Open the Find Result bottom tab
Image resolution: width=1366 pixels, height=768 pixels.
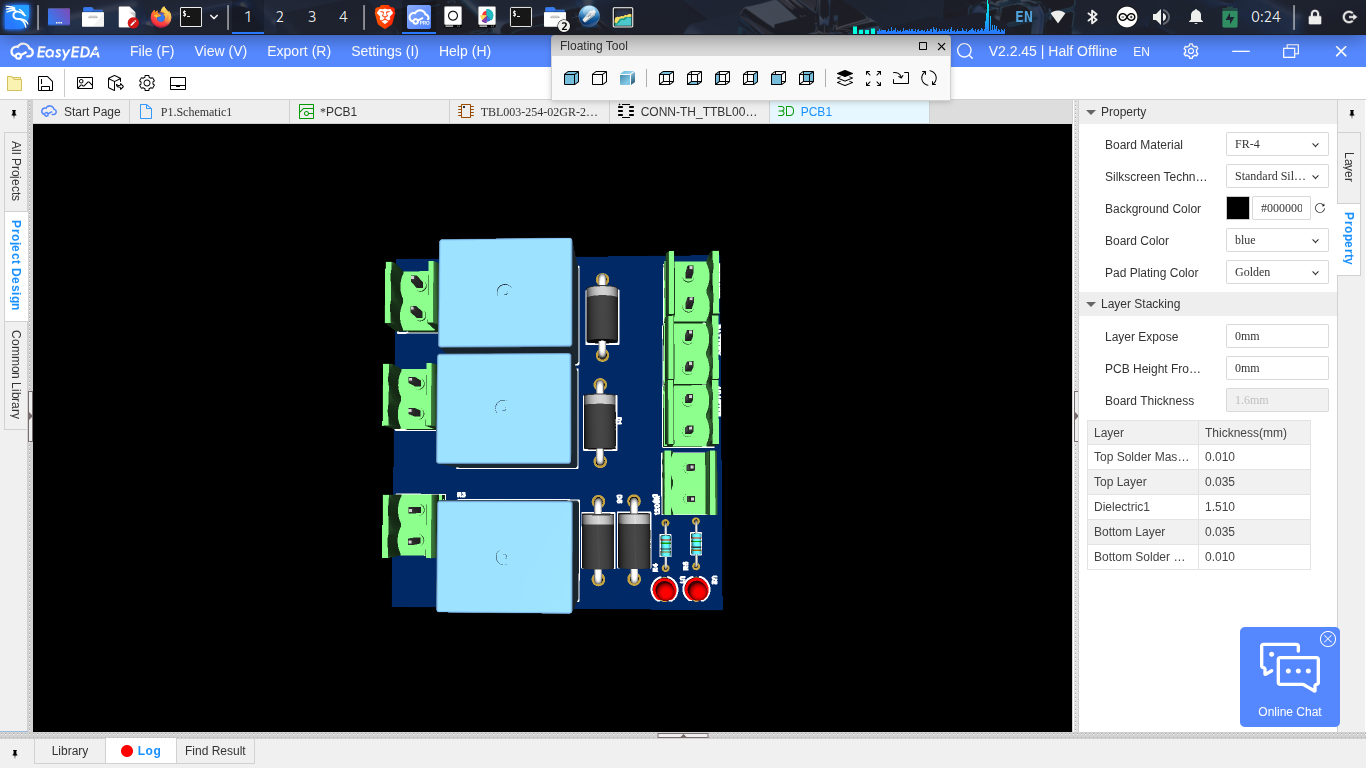(x=215, y=751)
